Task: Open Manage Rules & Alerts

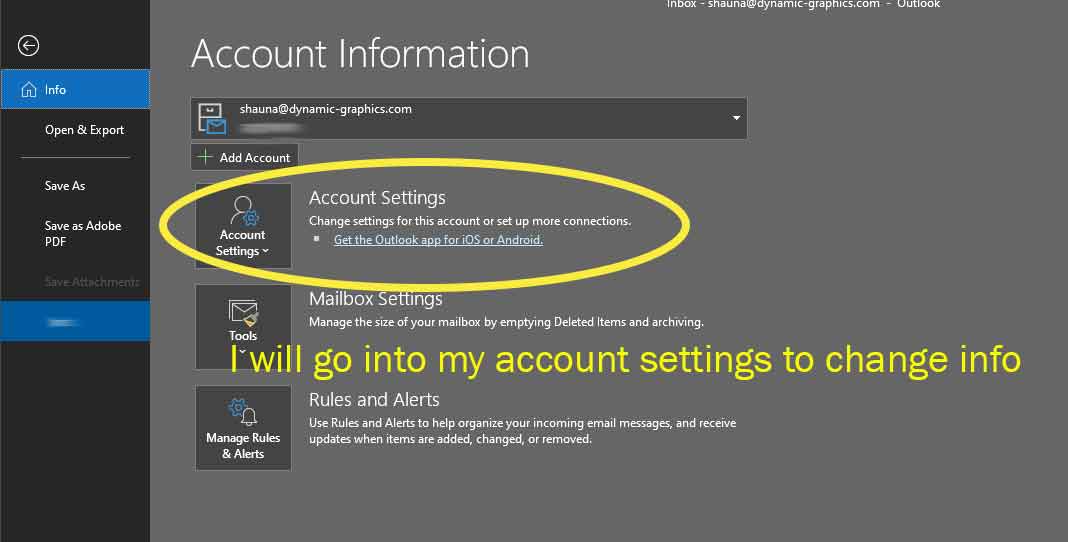Action: click(x=243, y=428)
